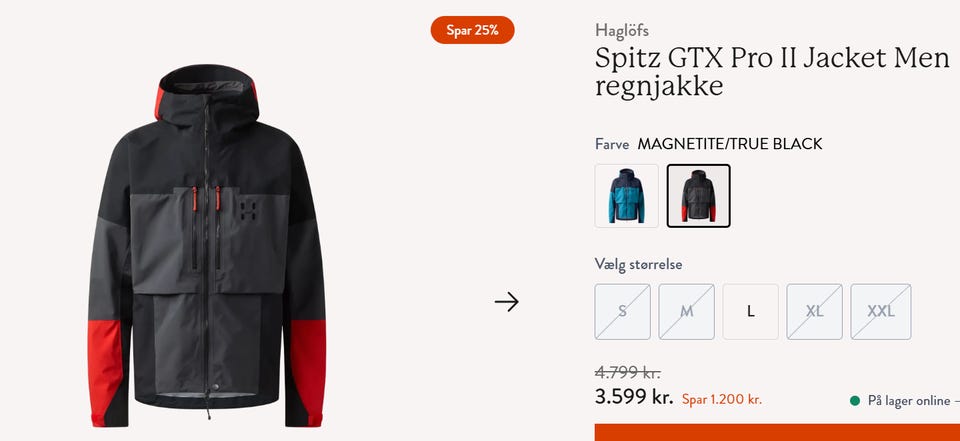Image resolution: width=960 pixels, height=441 pixels.
Task: Select the blue jacket color variant
Action: [x=626, y=195]
